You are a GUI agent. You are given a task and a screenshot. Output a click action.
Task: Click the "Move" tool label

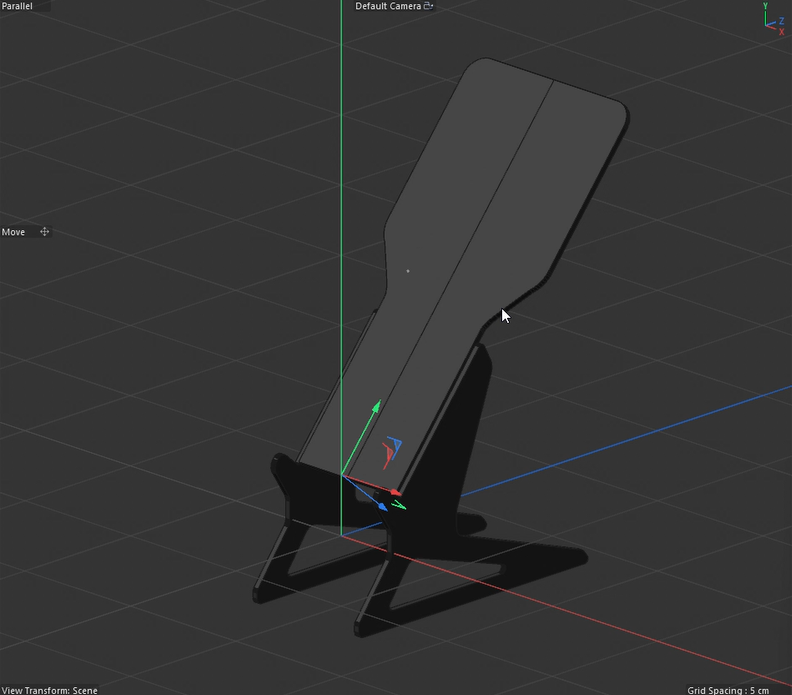(13, 232)
